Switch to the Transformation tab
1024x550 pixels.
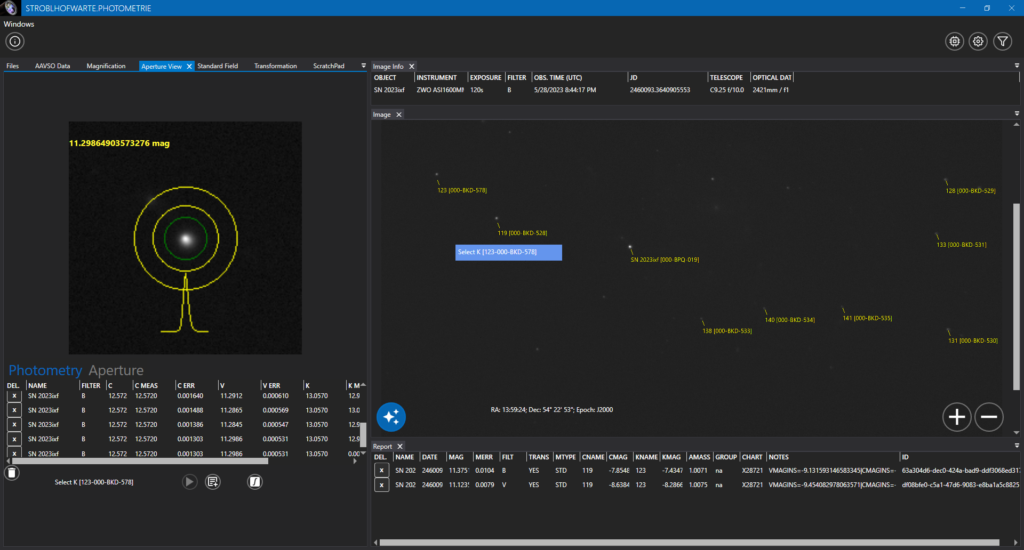coord(275,66)
